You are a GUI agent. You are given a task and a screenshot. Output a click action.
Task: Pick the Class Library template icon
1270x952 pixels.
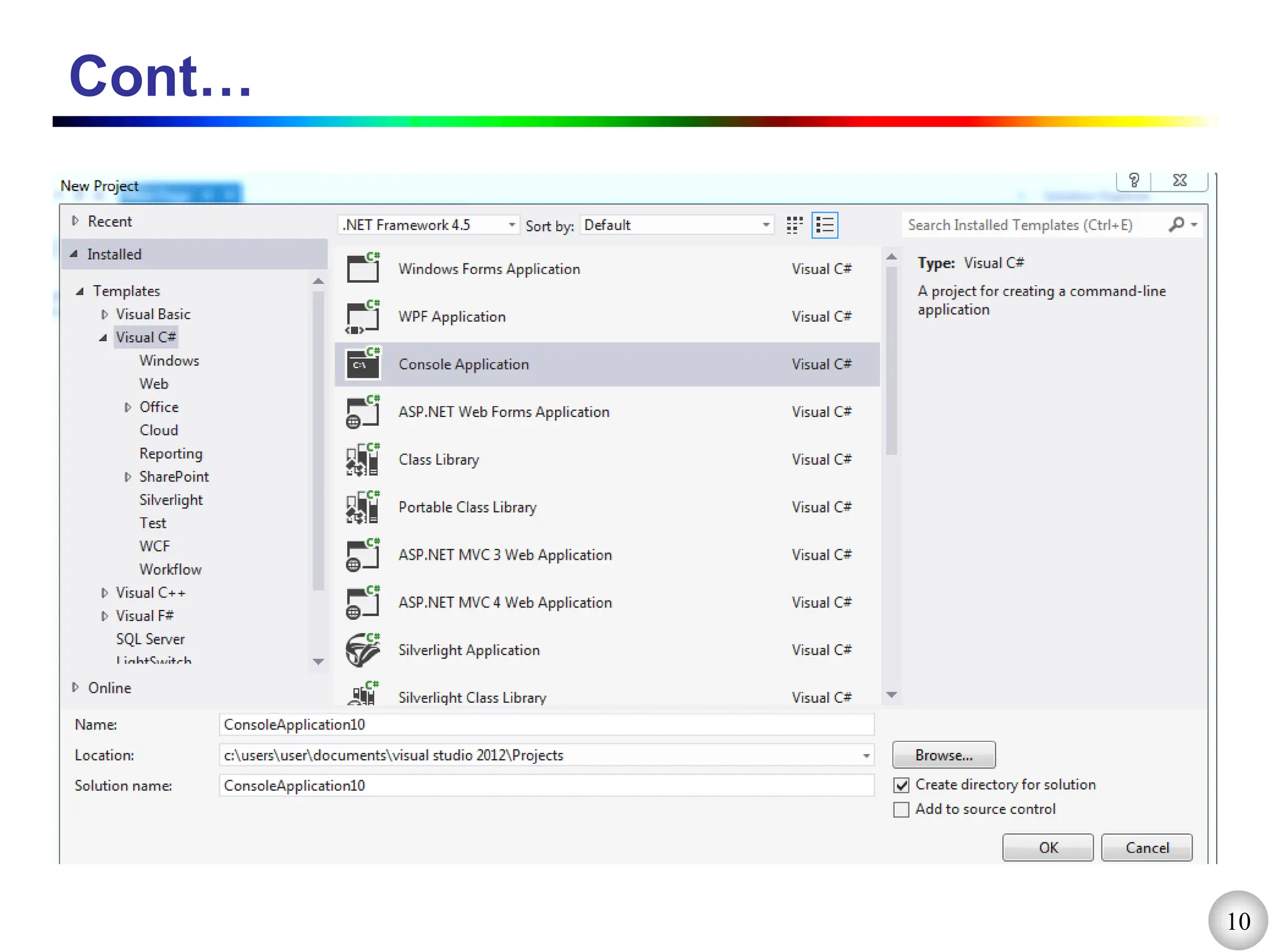pos(363,460)
